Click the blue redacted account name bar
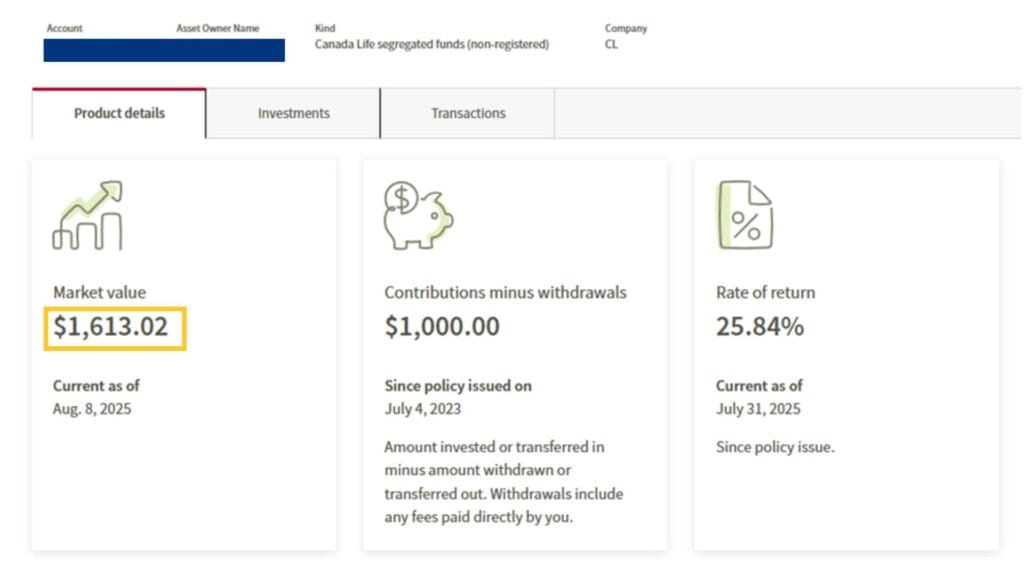The height and width of the screenshot is (576, 1024). click(164, 50)
